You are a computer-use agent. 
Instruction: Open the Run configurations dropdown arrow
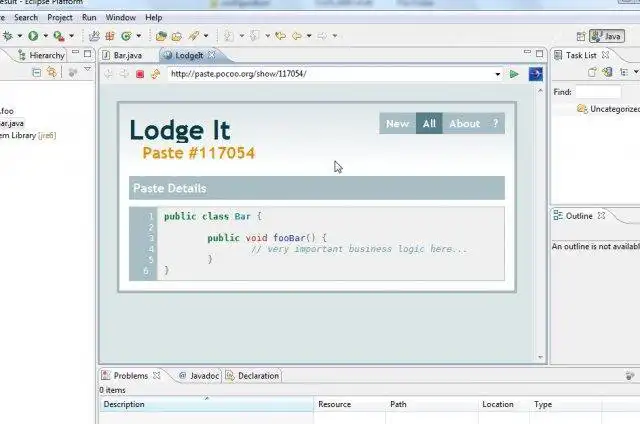pos(45,36)
